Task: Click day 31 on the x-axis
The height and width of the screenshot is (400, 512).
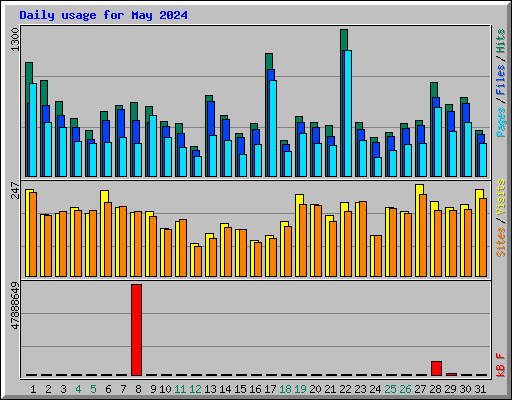Action: pos(480,389)
